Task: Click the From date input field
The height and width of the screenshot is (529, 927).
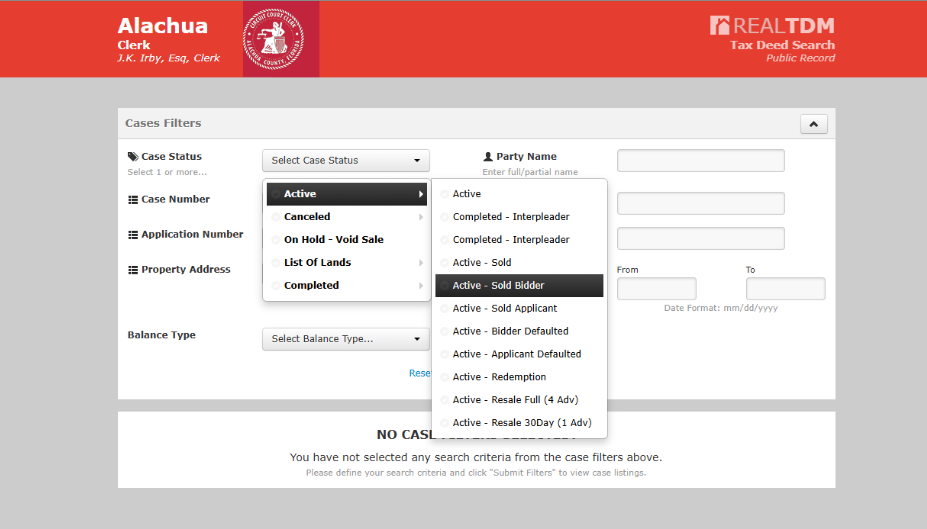Action: (x=656, y=288)
